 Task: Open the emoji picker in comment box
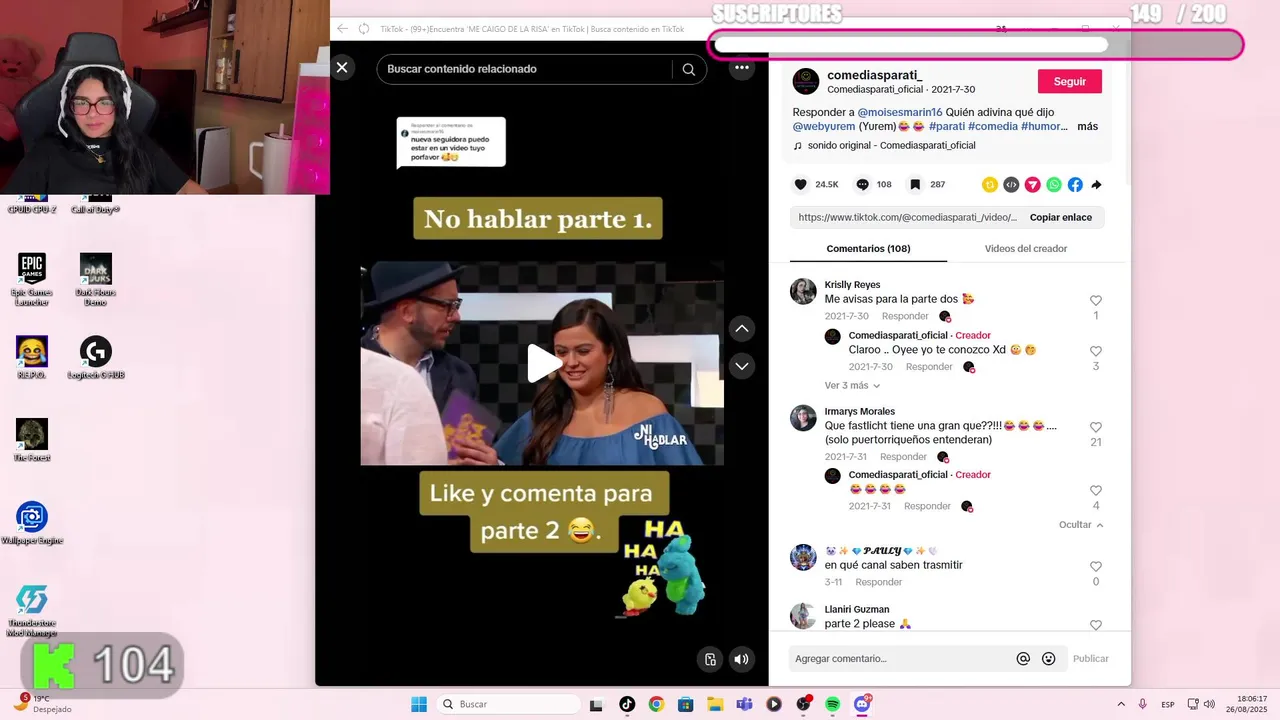(1048, 659)
